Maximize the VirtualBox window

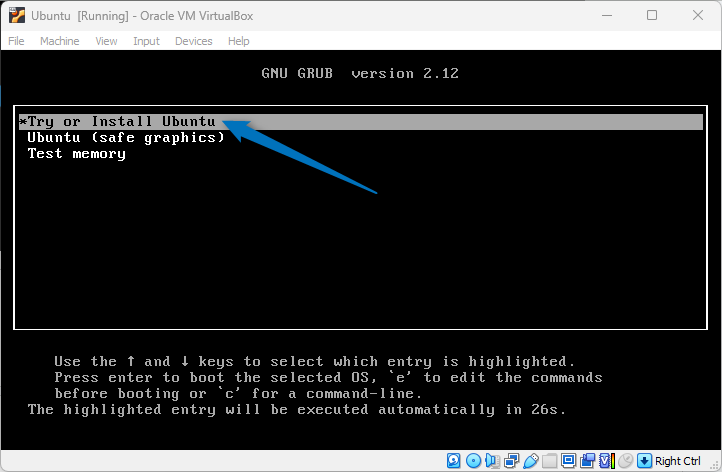point(652,15)
